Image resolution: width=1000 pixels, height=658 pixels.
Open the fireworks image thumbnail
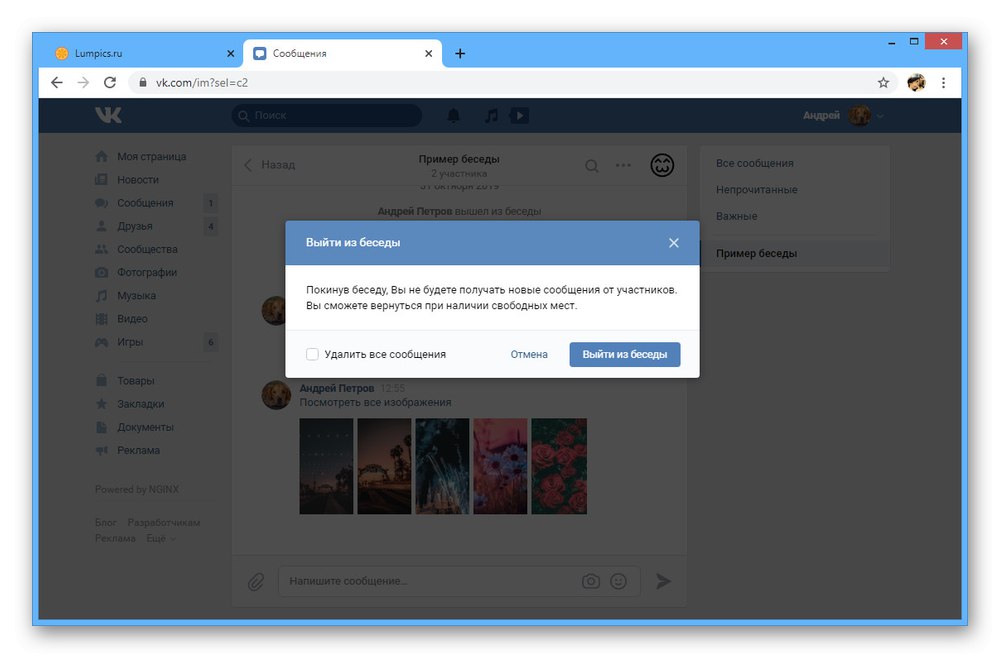(x=443, y=466)
